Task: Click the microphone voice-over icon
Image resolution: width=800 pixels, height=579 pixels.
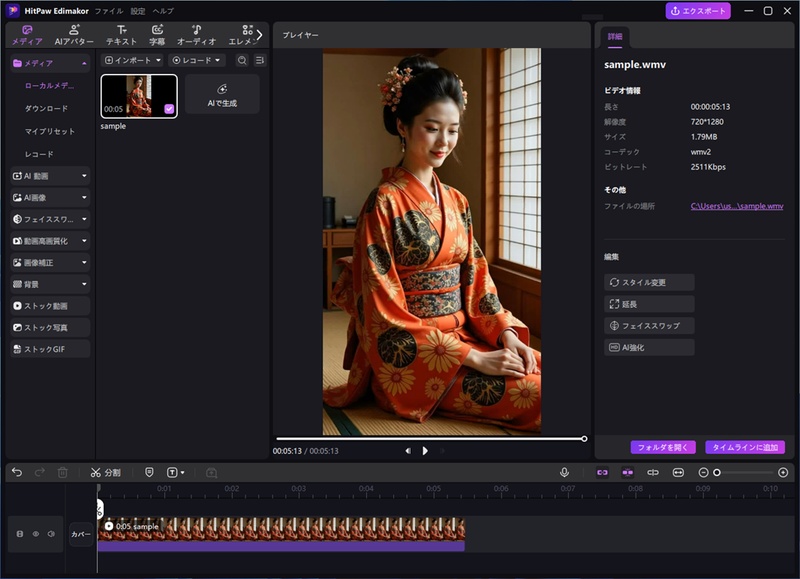Action: pyautogui.click(x=564, y=472)
